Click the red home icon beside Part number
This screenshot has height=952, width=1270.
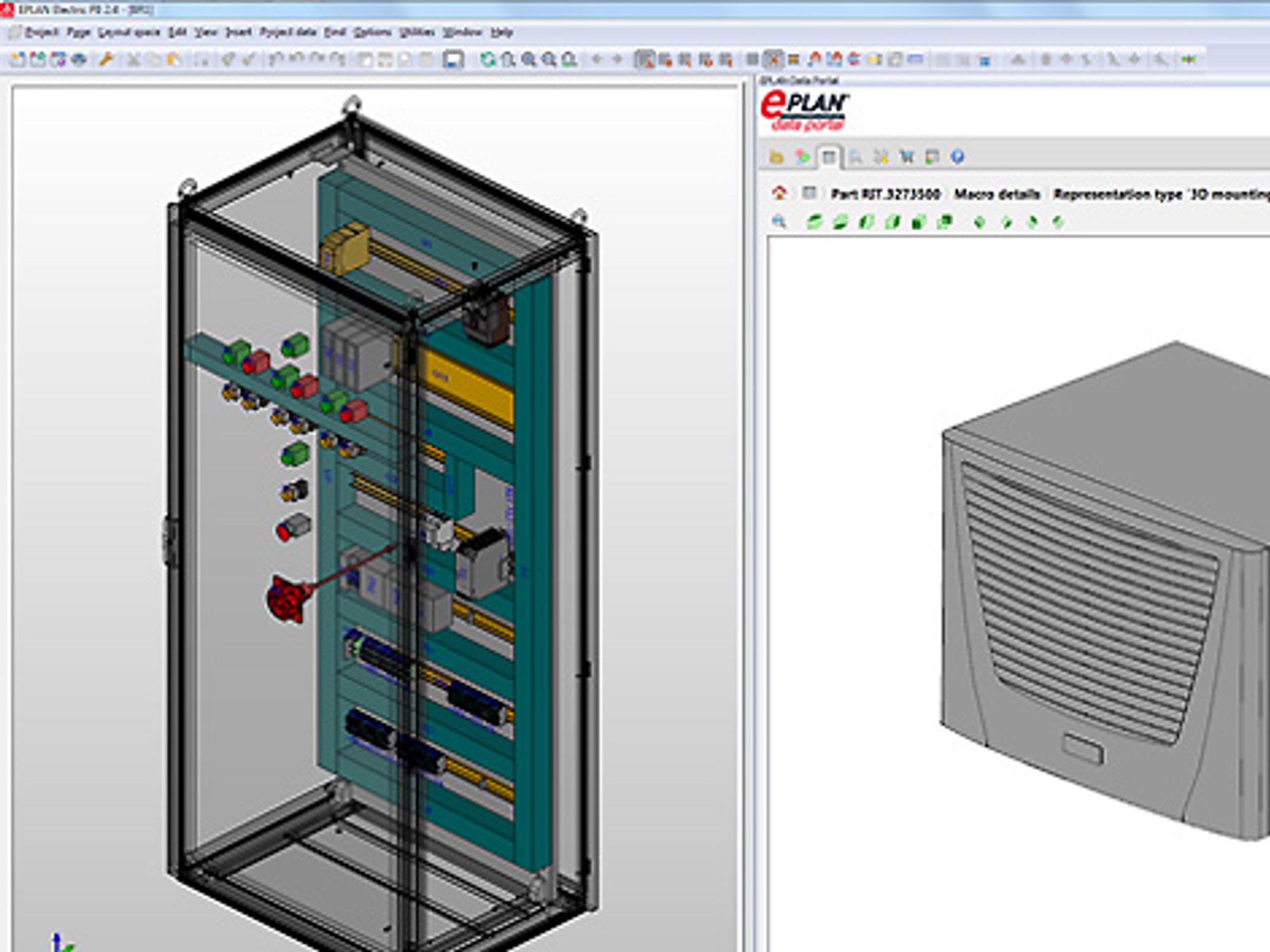[779, 193]
